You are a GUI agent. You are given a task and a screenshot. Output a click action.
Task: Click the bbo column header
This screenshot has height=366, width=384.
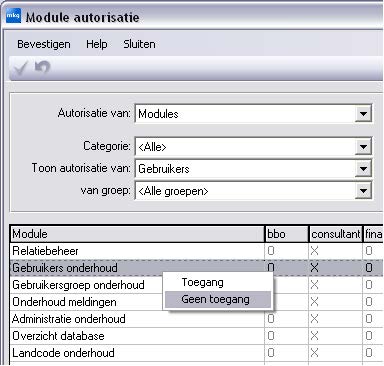286,234
